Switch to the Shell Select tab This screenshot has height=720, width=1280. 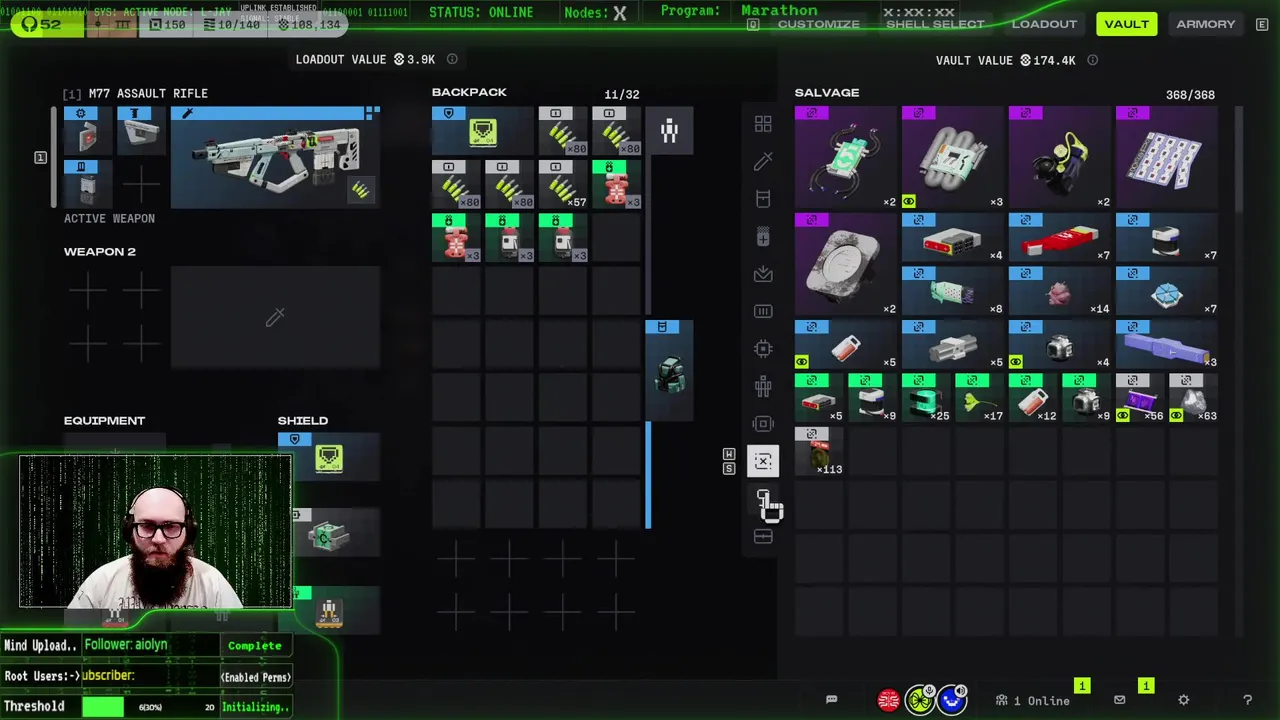[x=935, y=24]
